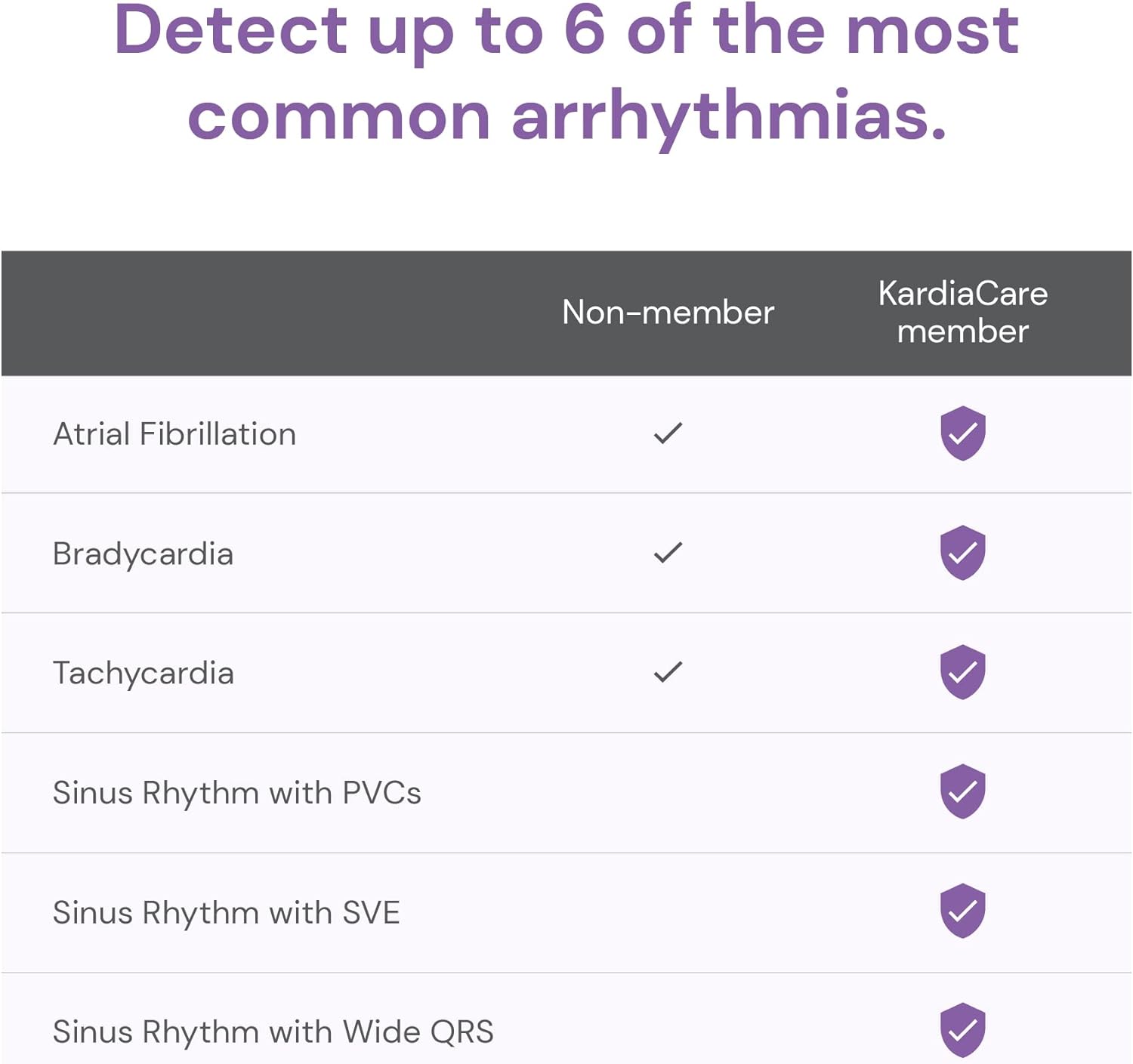Click the Tachycardia row label
This screenshot has height=1064, width=1133.
tap(143, 674)
